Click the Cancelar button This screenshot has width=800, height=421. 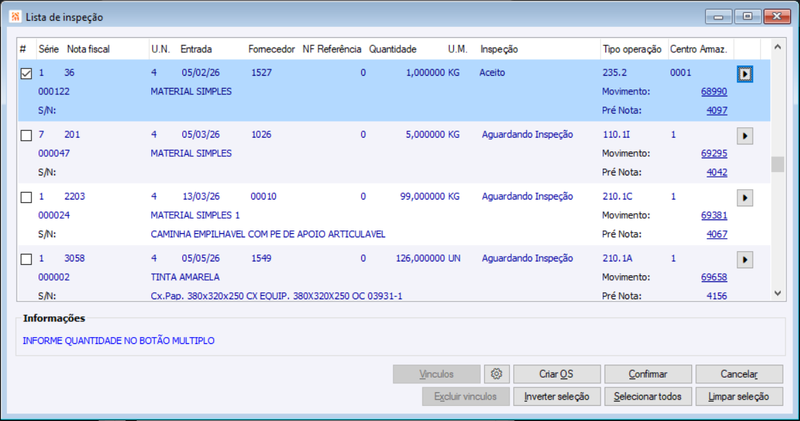(x=739, y=374)
